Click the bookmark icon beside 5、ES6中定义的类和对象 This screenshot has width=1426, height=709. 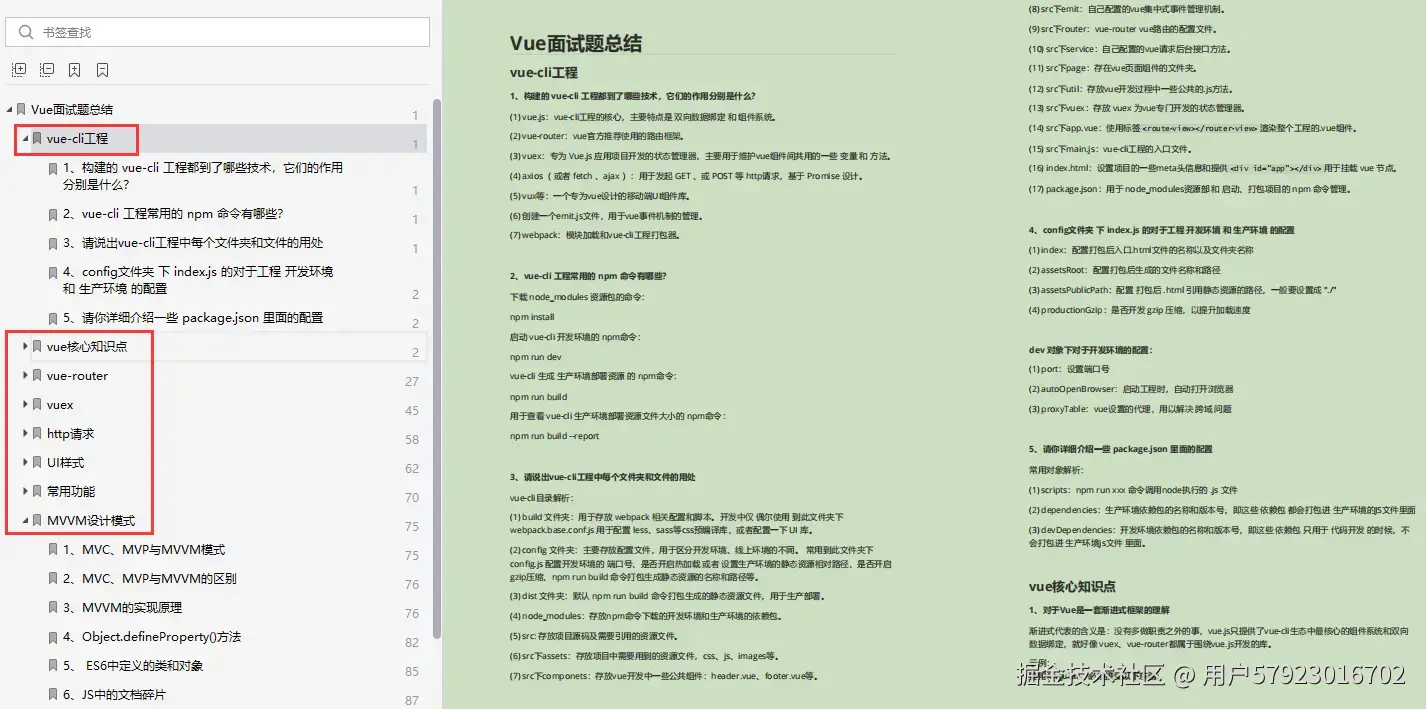53,665
